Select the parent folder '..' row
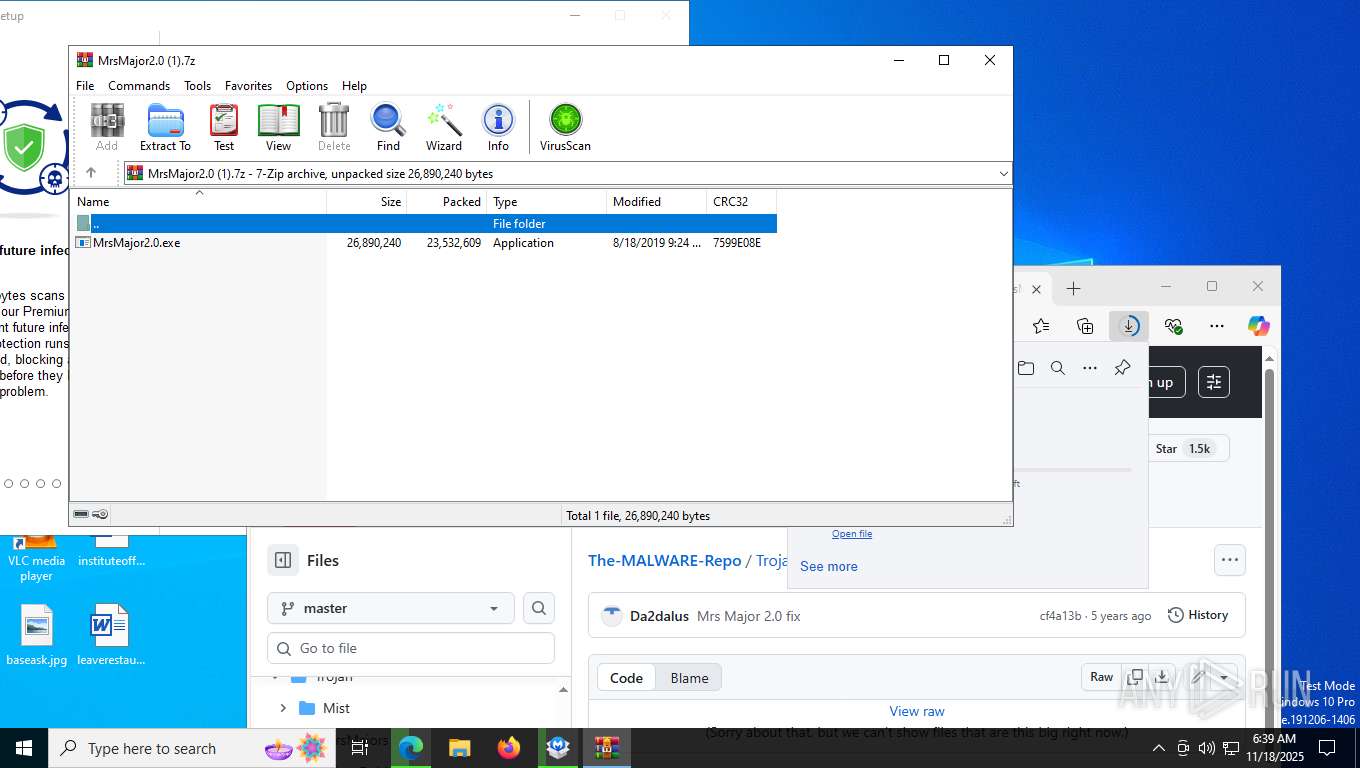The height and width of the screenshot is (768, 1360). point(424,224)
